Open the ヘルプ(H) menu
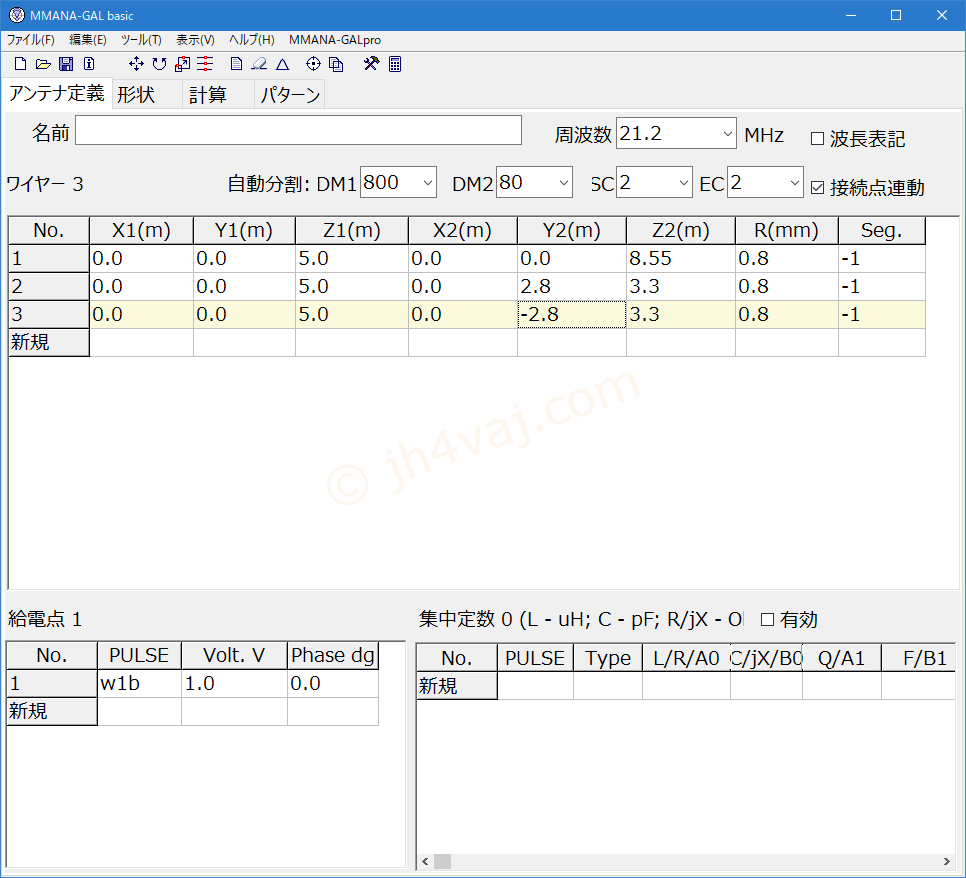 [251, 40]
